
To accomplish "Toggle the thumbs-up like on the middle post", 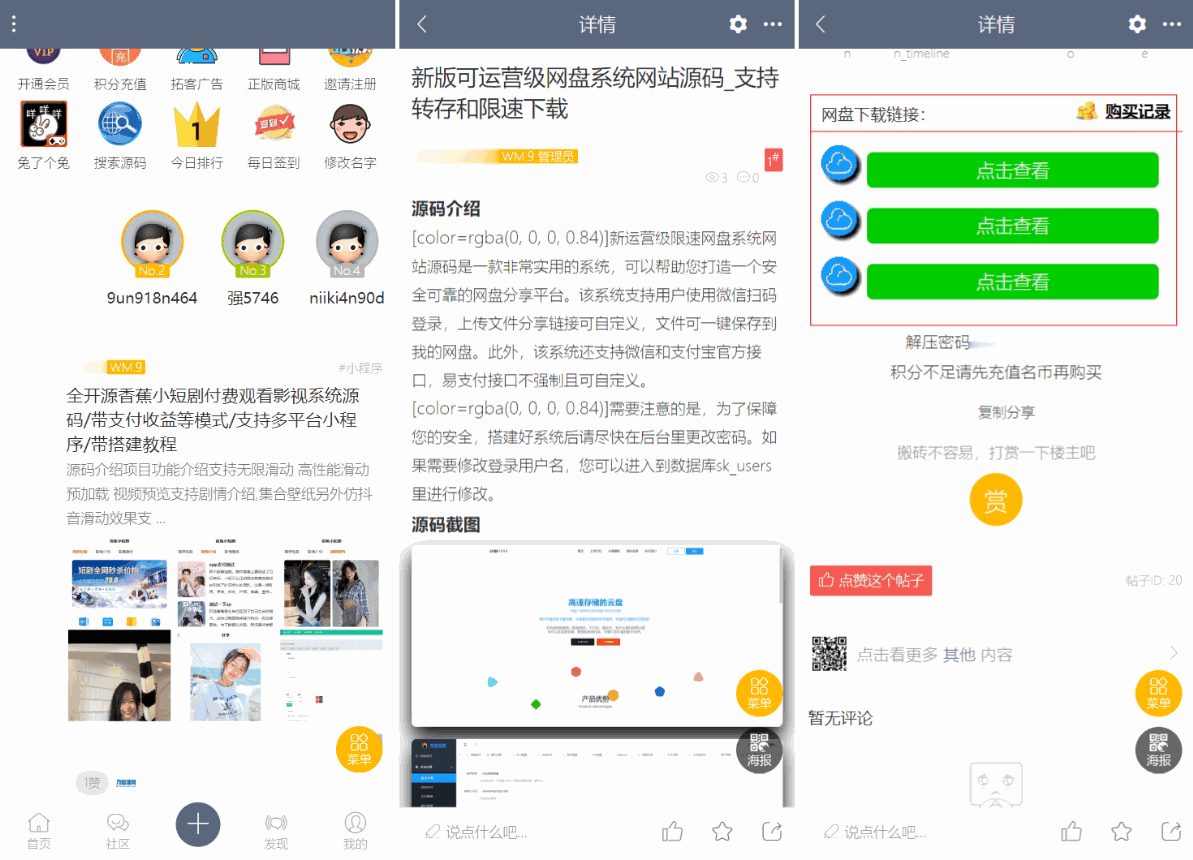I will point(671,830).
